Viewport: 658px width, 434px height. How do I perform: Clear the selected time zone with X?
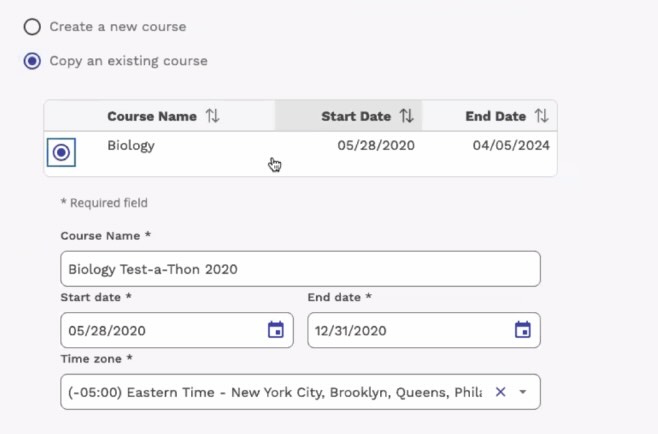tap(500, 392)
